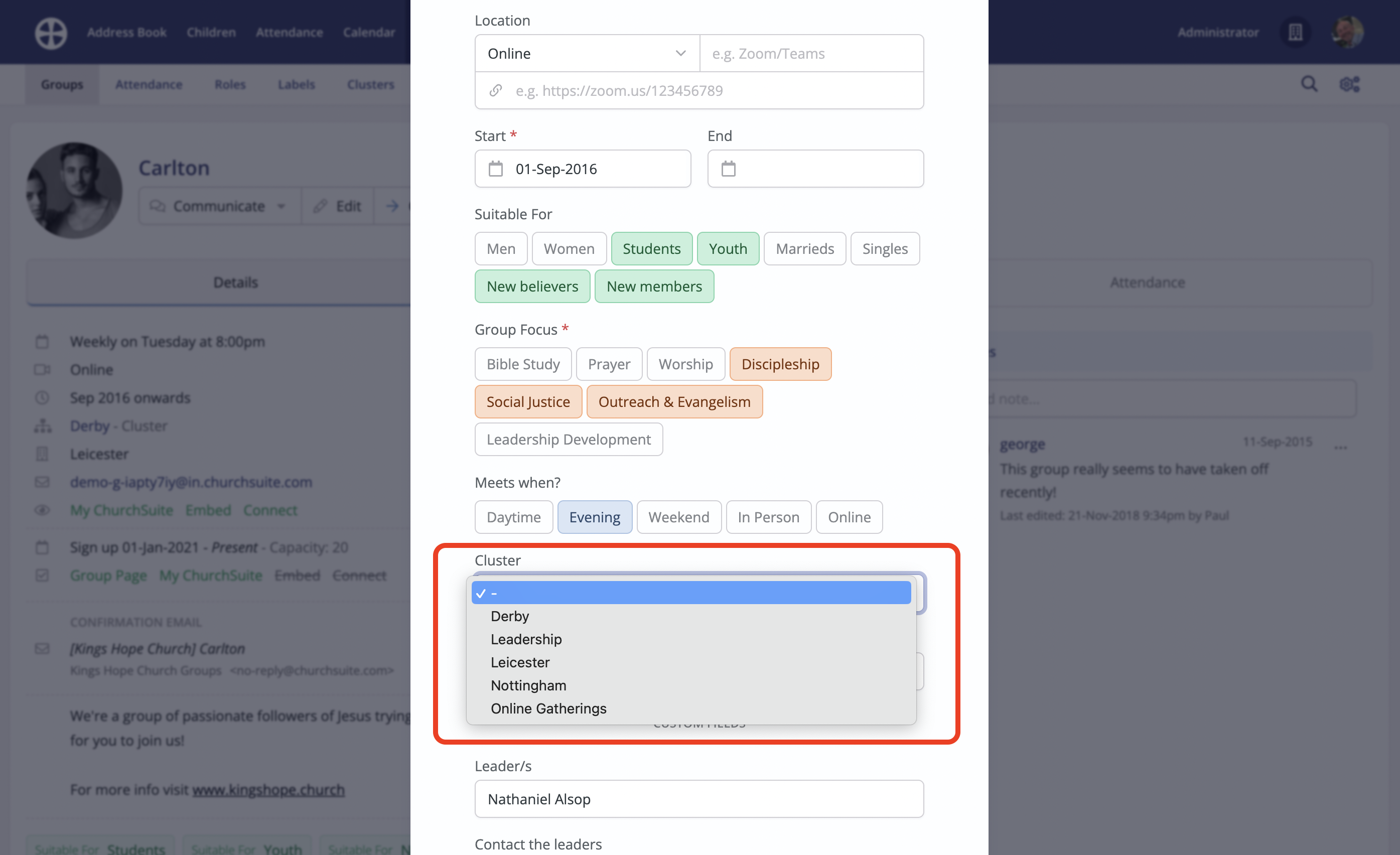This screenshot has height=855, width=1400.
Task: Click the www.kingshope.church link
Action: [268, 790]
